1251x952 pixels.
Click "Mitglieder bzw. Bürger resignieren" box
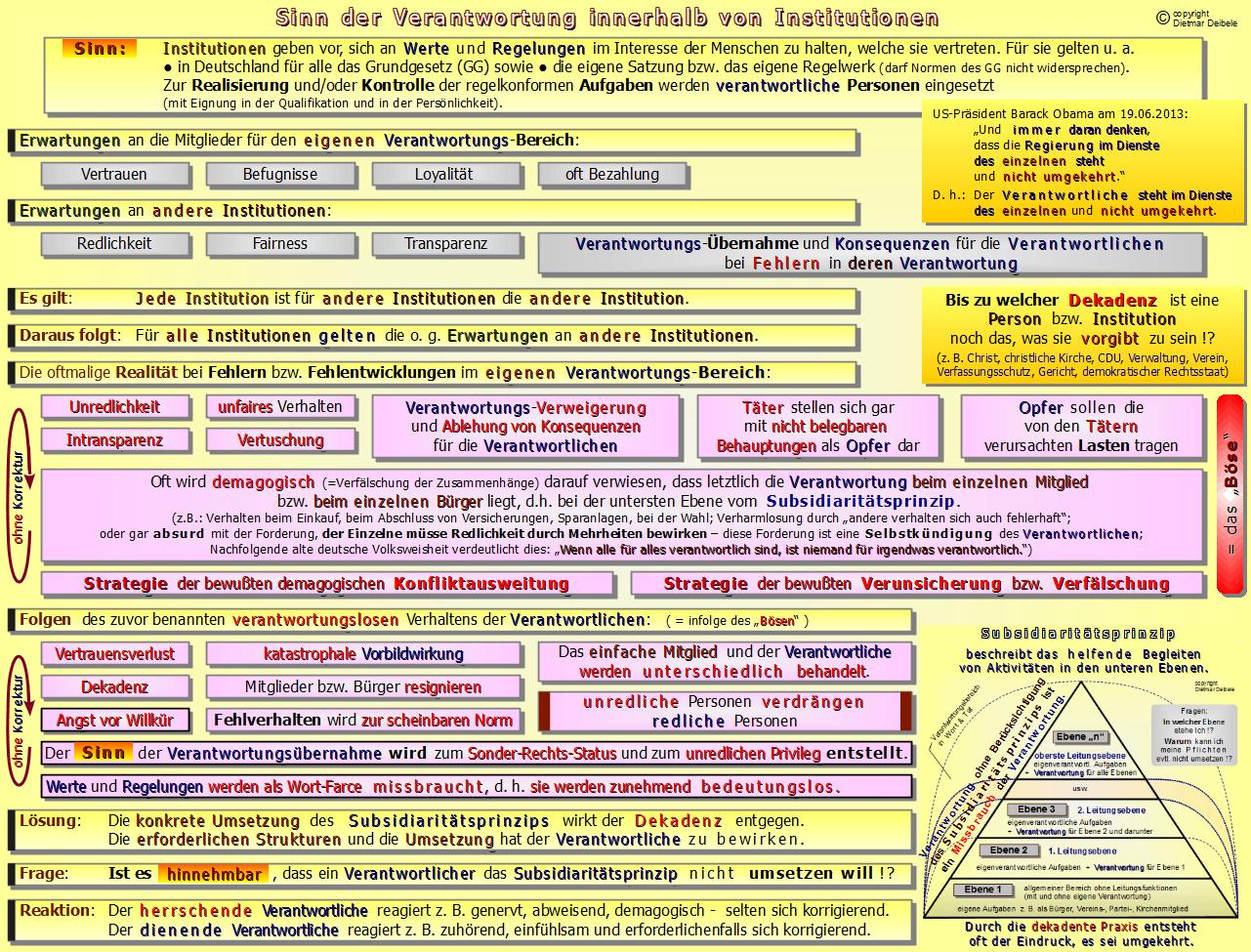coord(363,687)
